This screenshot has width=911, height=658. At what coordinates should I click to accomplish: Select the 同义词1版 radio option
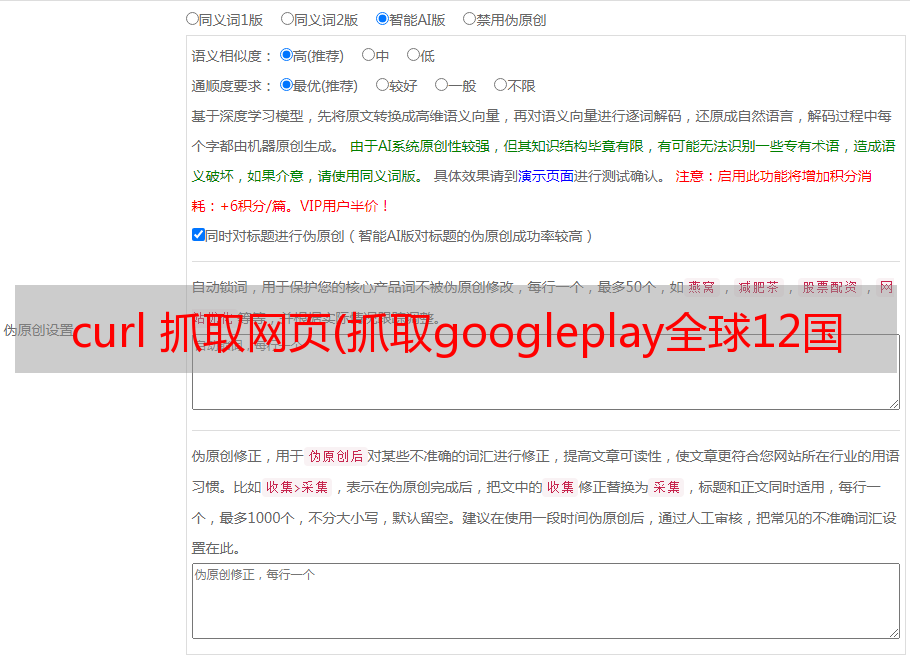click(x=192, y=19)
